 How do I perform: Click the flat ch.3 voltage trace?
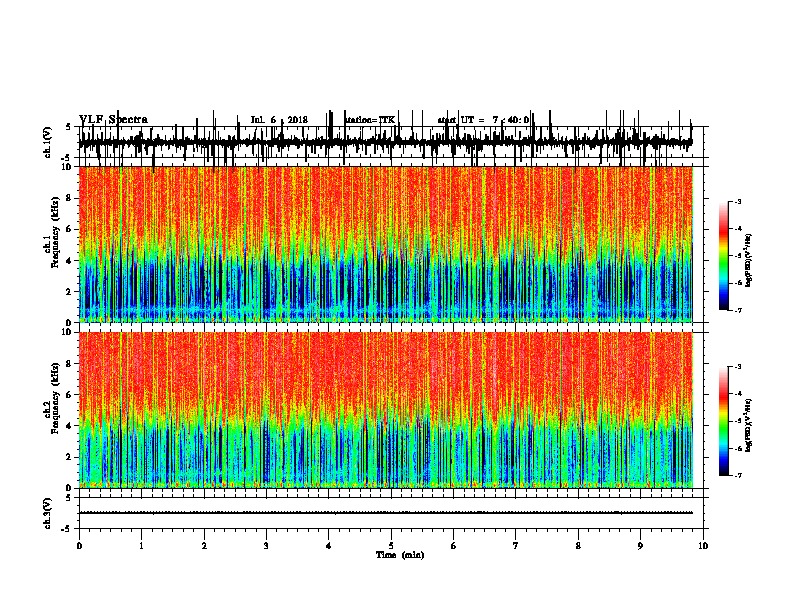[x=385, y=513]
